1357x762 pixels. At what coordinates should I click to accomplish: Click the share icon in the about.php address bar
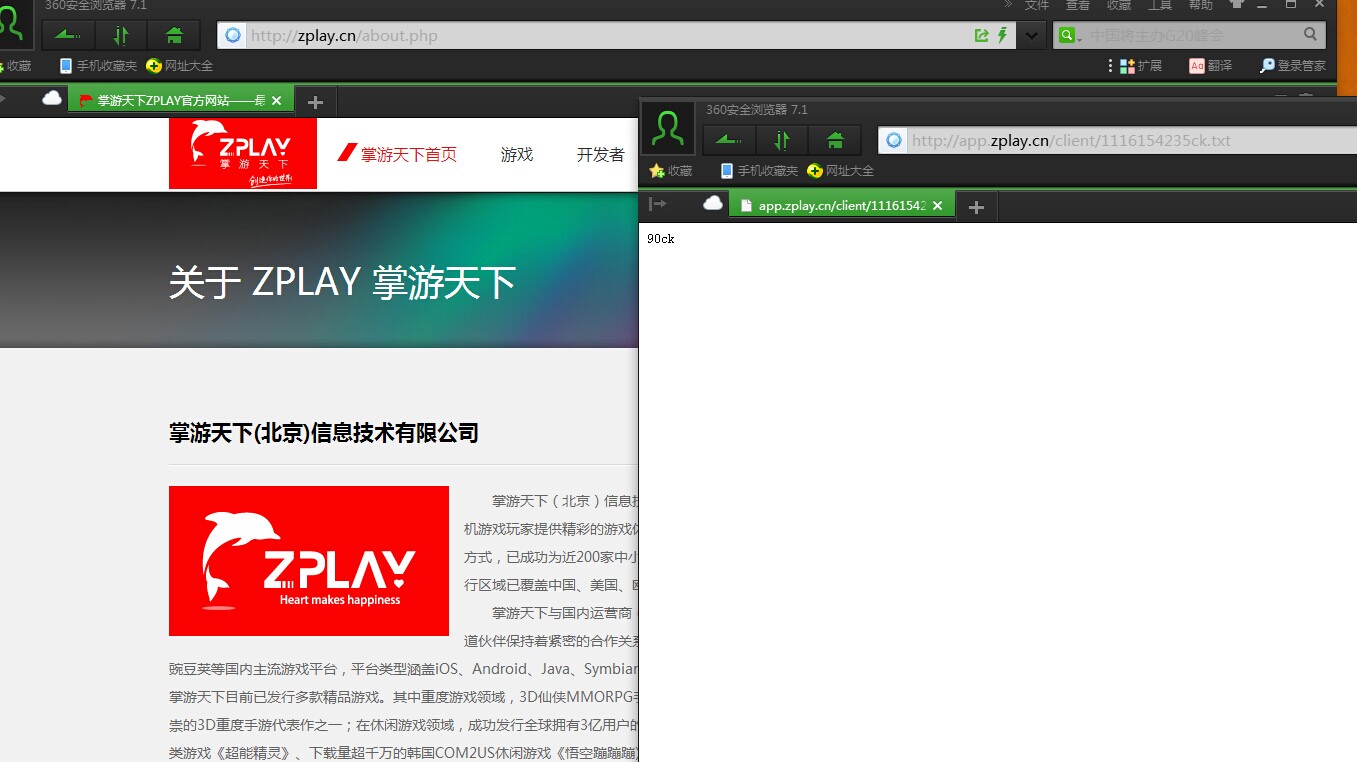[981, 36]
